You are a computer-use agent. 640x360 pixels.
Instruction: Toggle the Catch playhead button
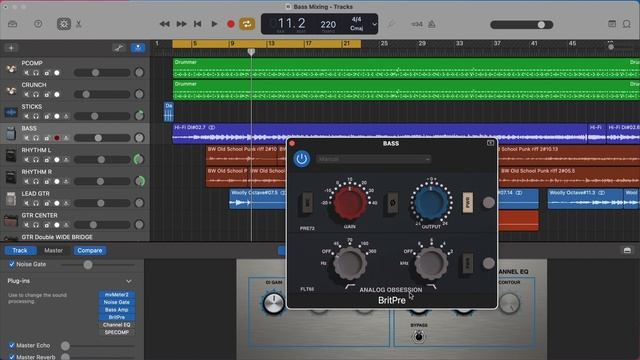pos(138,48)
